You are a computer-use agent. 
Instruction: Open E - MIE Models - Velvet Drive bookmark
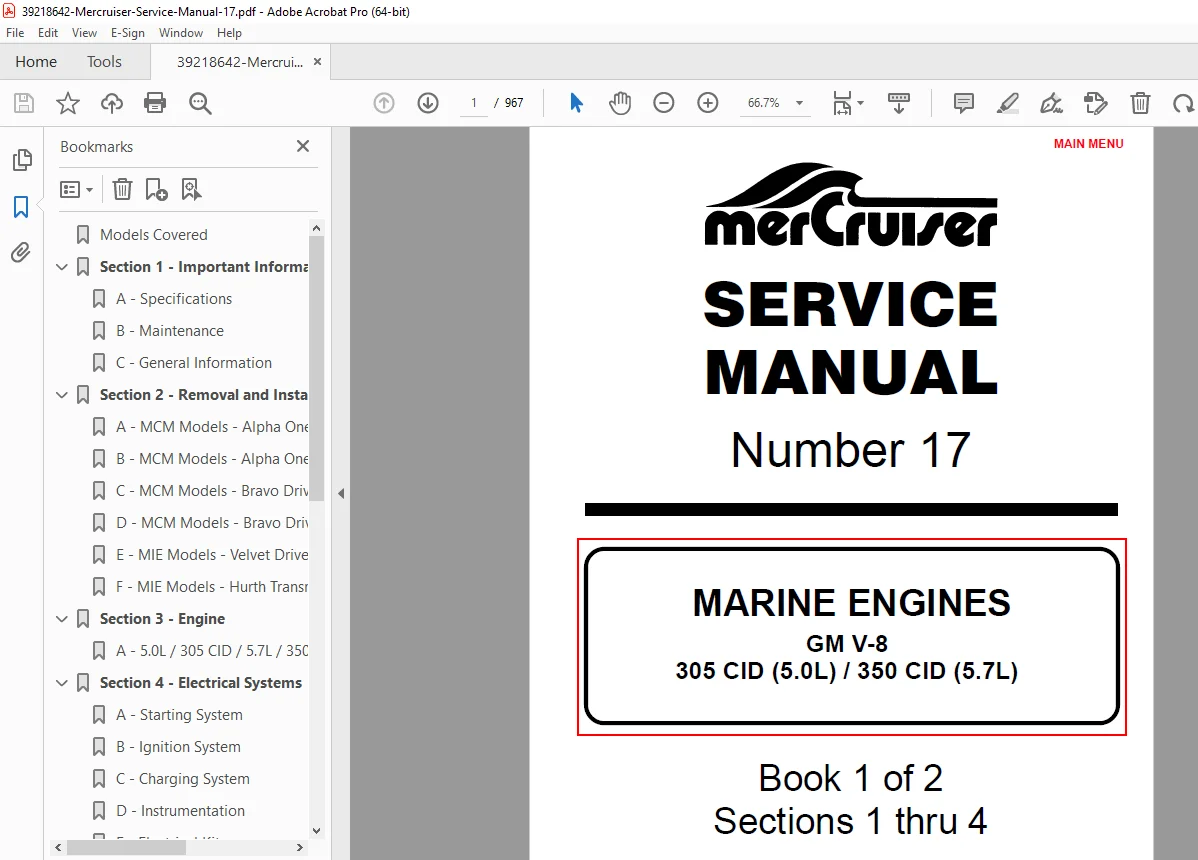212,554
